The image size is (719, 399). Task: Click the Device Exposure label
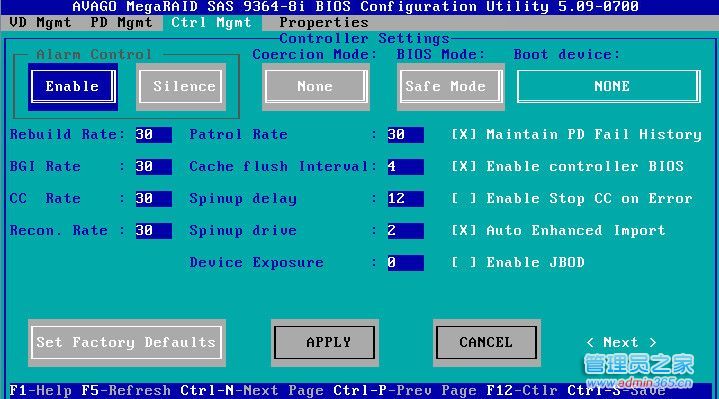[256, 263]
